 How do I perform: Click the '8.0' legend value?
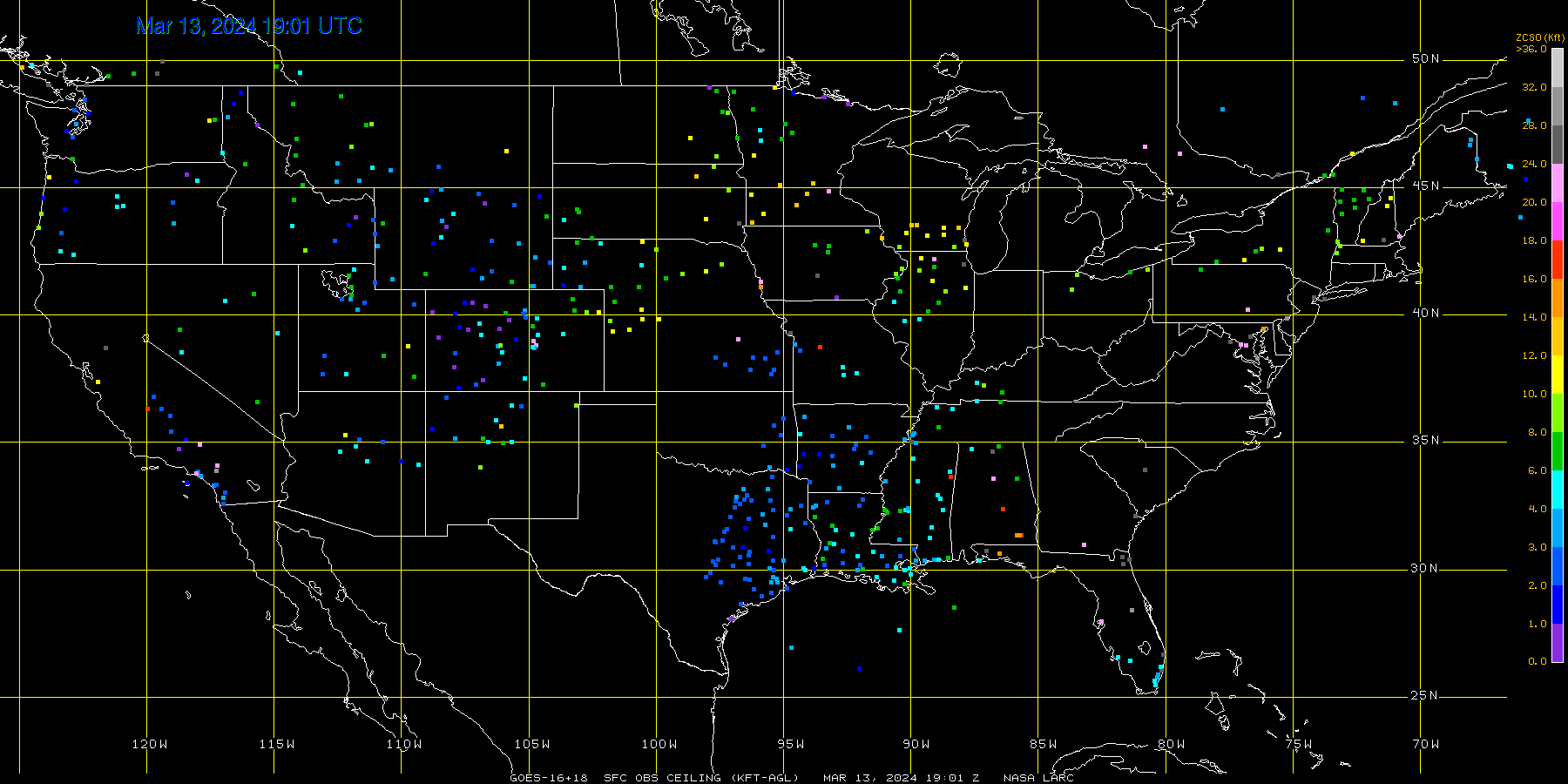tap(1538, 432)
